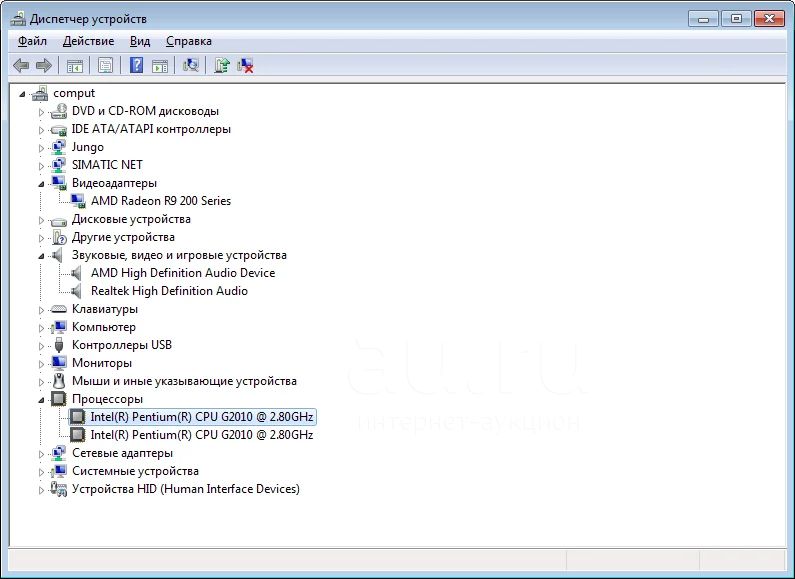The height and width of the screenshot is (579, 795).
Task: Open the Действие menu
Action: pyautogui.click(x=88, y=41)
